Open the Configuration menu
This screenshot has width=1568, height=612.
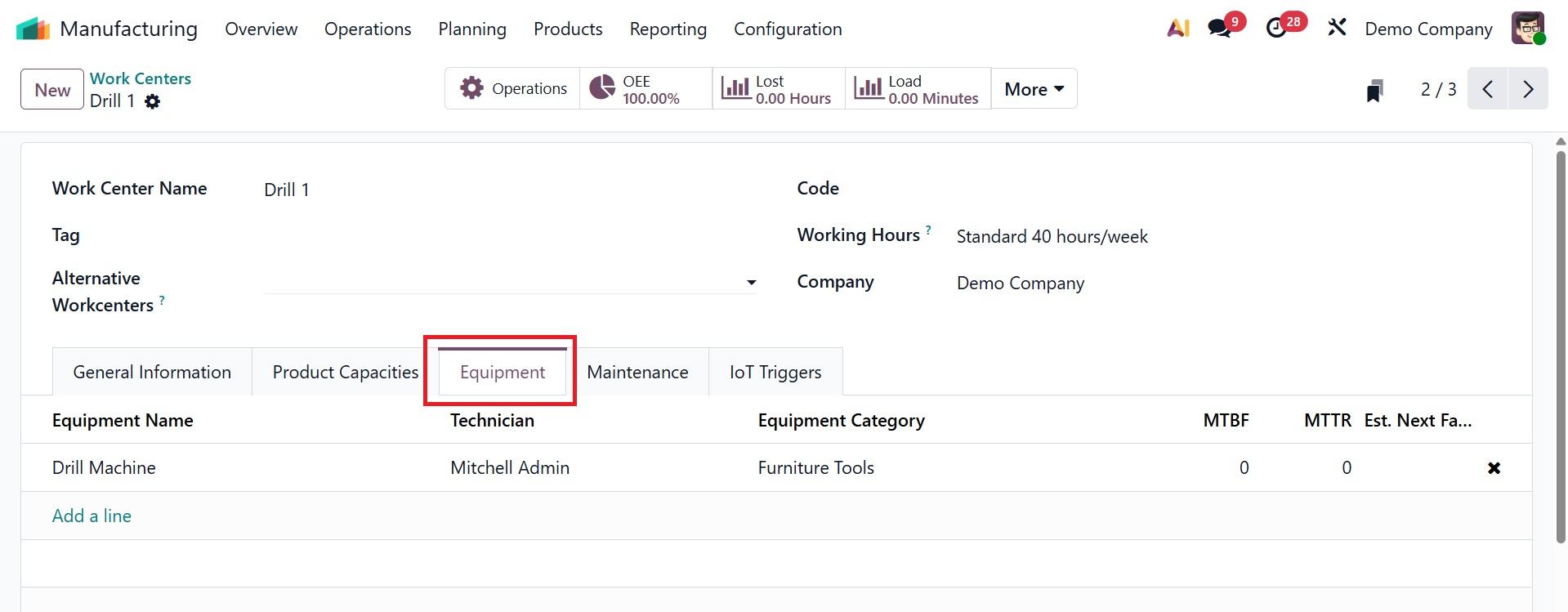click(x=788, y=29)
